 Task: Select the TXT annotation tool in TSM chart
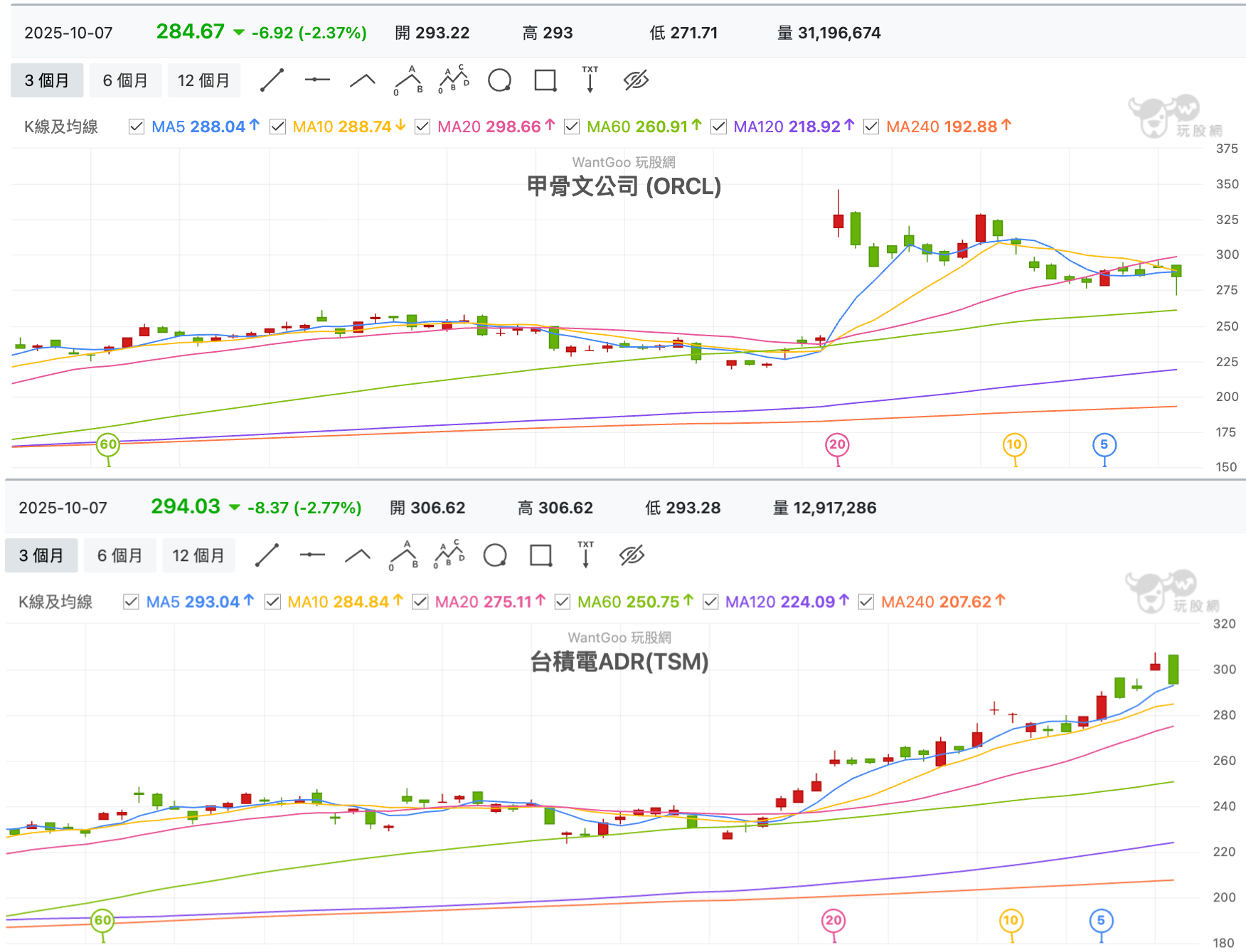point(586,555)
